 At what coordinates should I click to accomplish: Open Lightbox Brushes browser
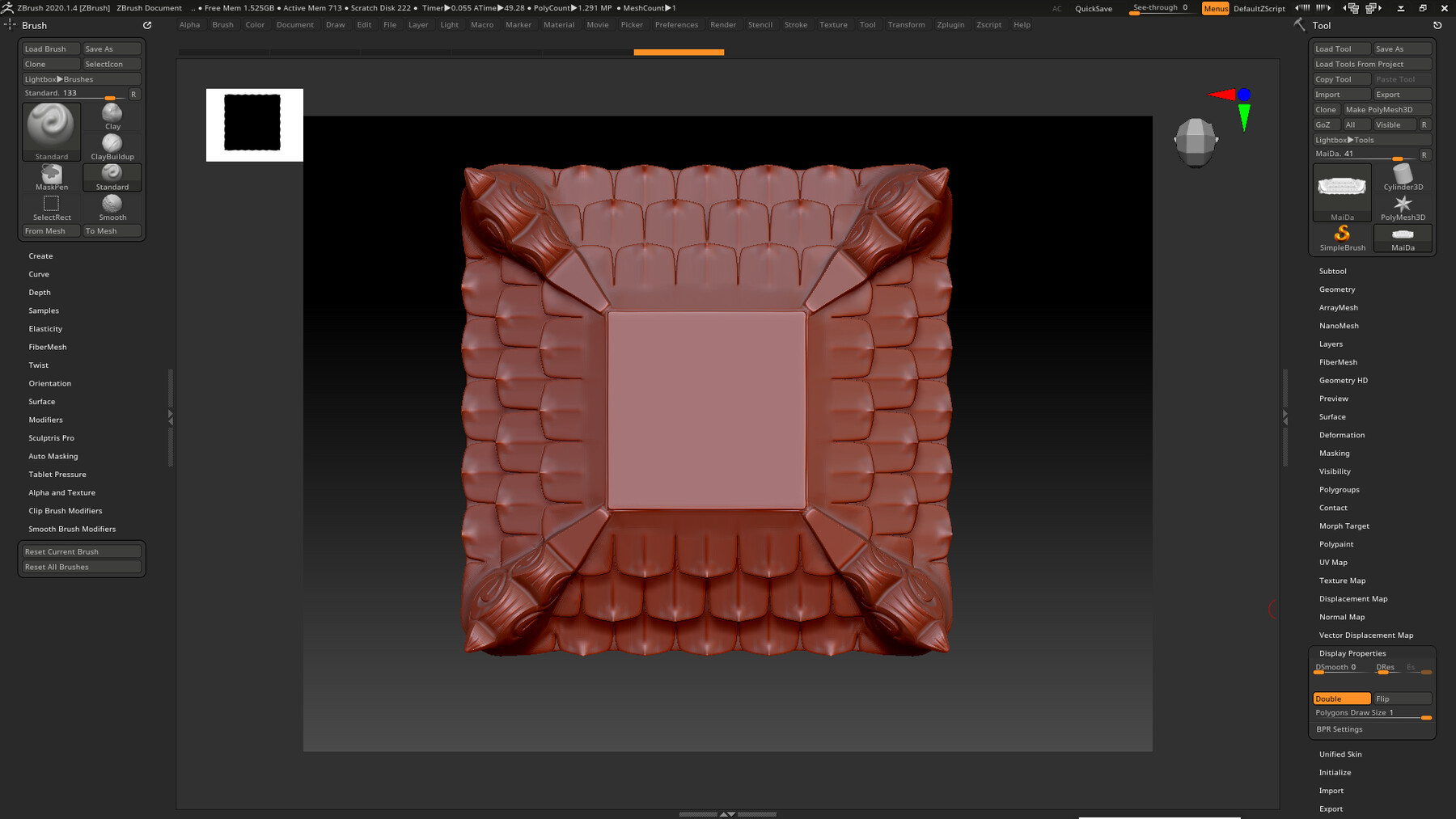click(82, 79)
